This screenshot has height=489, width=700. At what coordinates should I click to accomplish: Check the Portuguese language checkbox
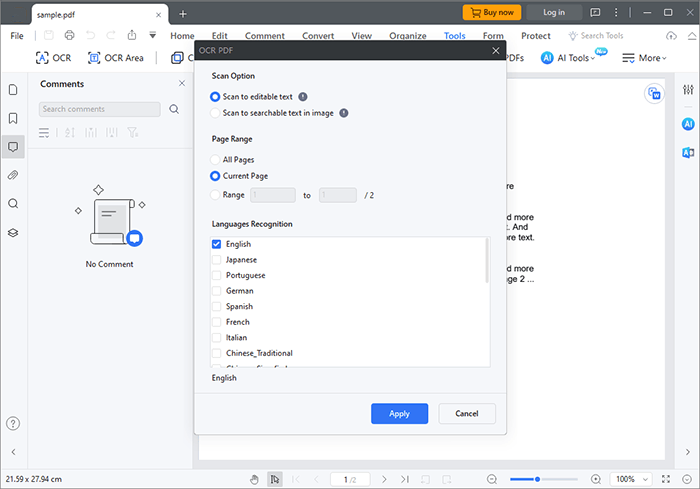pyautogui.click(x=217, y=275)
